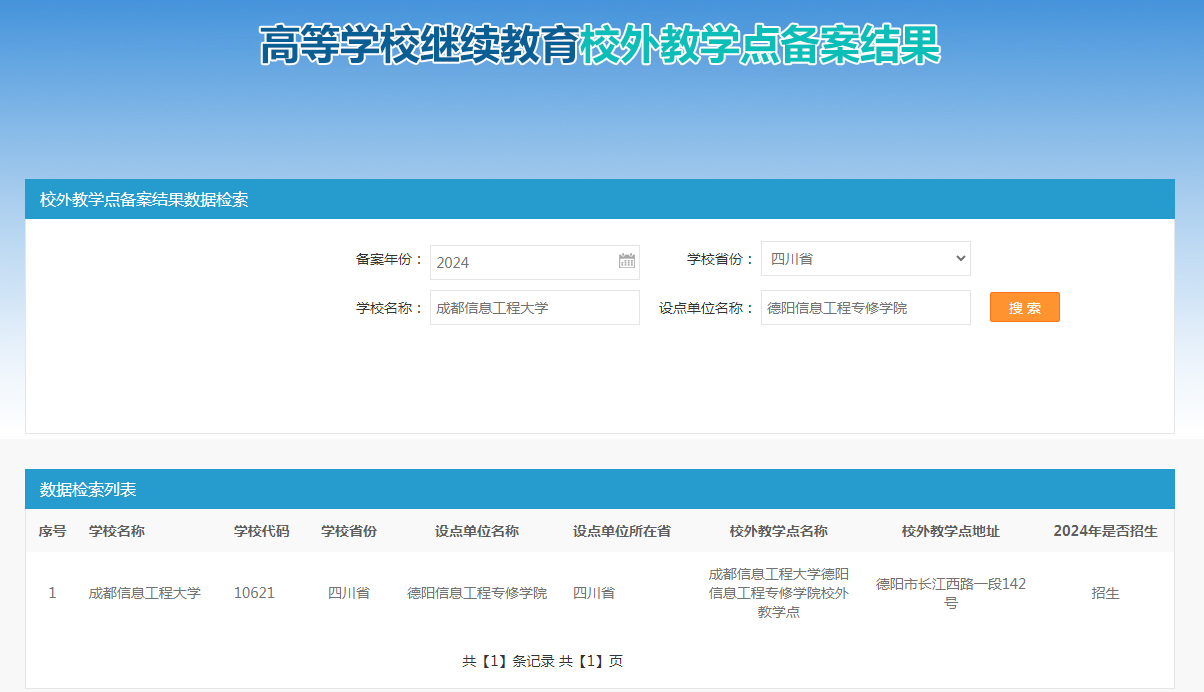Select the 设点单位名称 input field
Viewport: 1204px width, 692px height.
point(865,308)
